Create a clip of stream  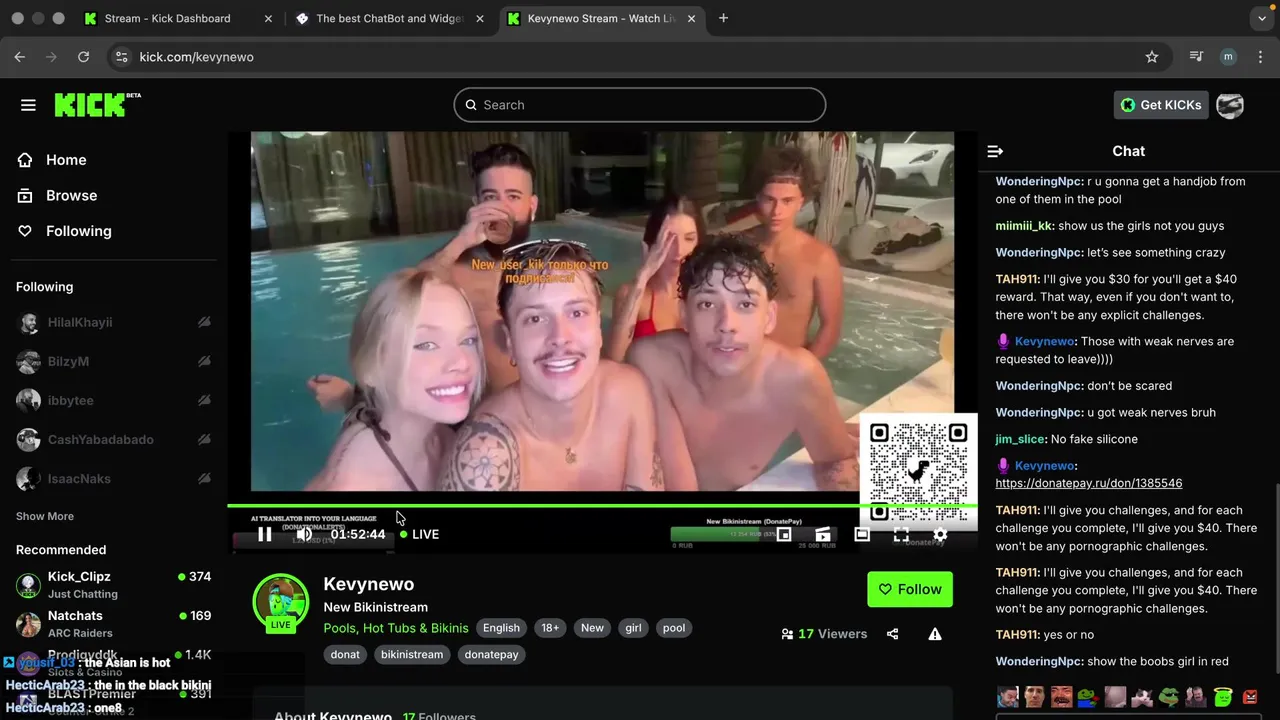(823, 534)
